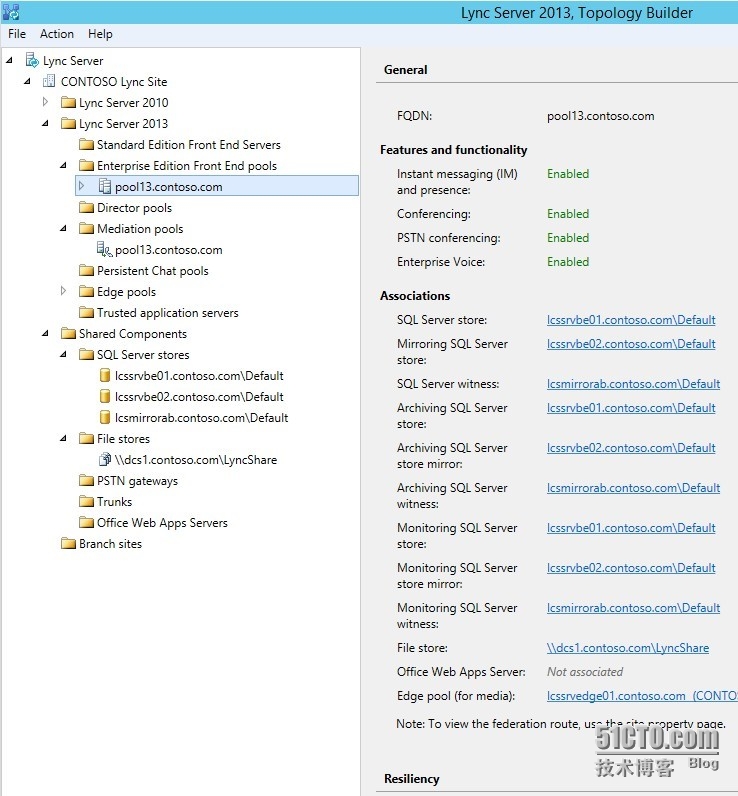Select Persistent Chat pools in the tree
This screenshot has width=738, height=796.
coord(153,271)
